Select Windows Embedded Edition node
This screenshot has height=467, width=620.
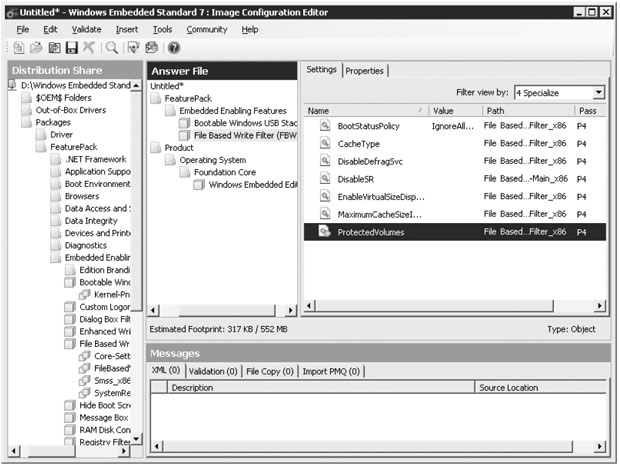pyautogui.click(x=252, y=185)
